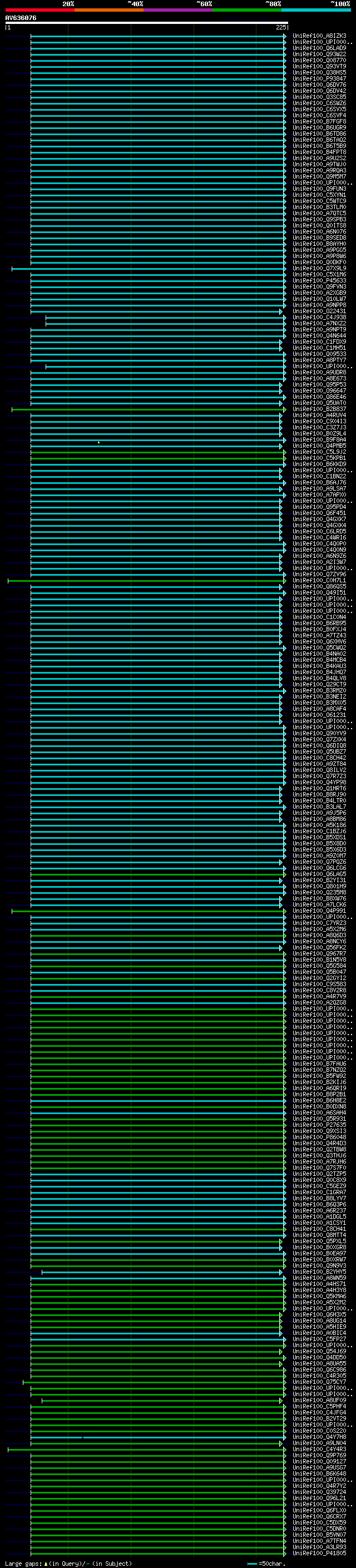Select hit label UniRef100_B6KKD9
Screen dimensions: 356x1568
point(319,464)
